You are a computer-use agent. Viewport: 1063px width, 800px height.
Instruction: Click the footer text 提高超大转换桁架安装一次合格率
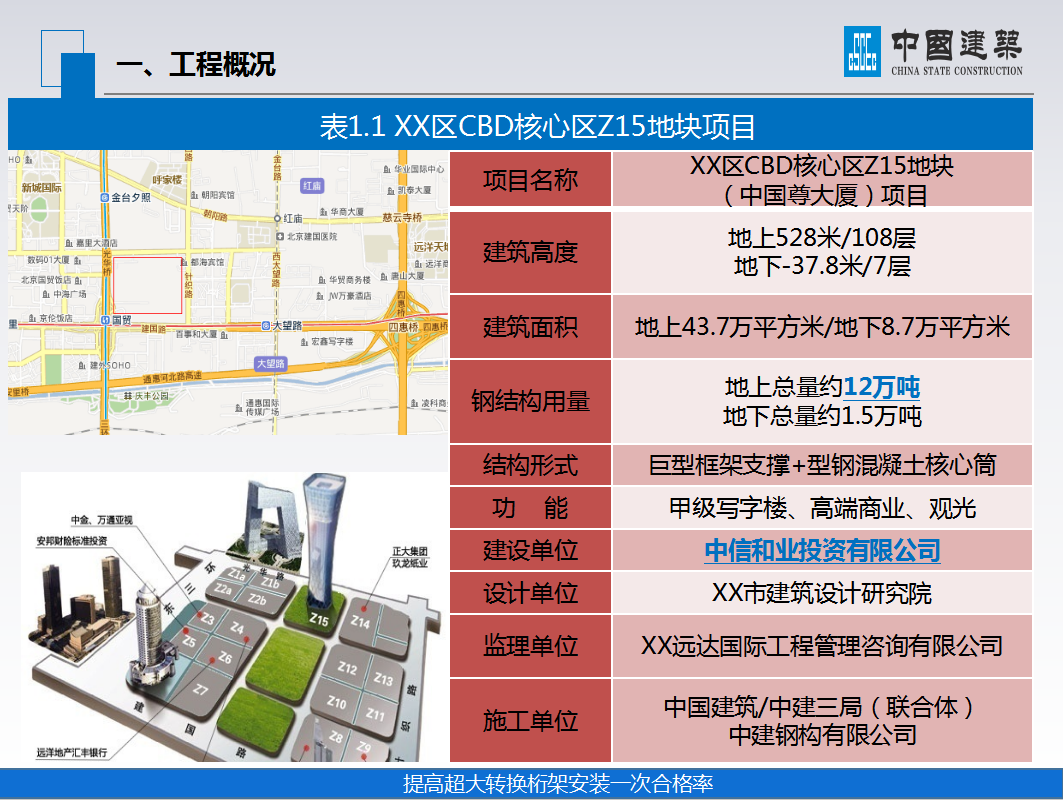click(558, 784)
